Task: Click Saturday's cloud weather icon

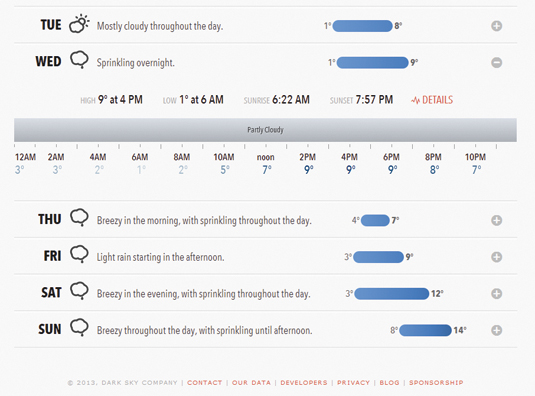Action: pos(79,291)
